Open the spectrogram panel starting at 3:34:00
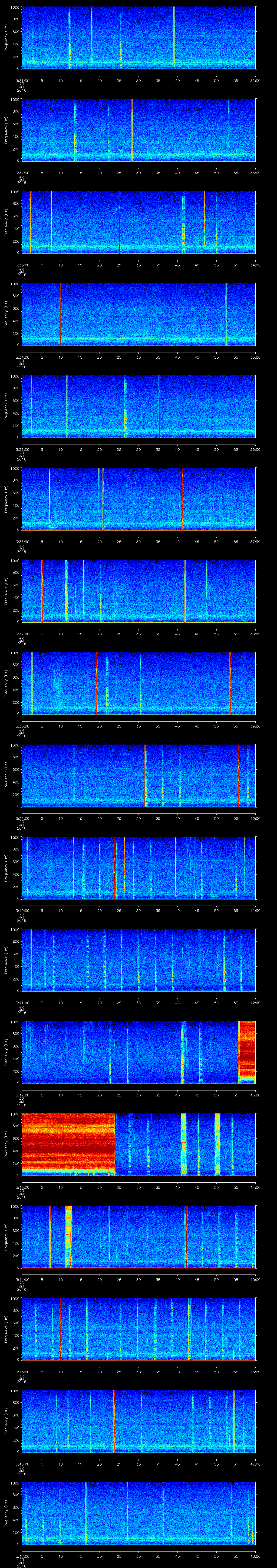This screenshot has height=1568, width=277. point(138,315)
